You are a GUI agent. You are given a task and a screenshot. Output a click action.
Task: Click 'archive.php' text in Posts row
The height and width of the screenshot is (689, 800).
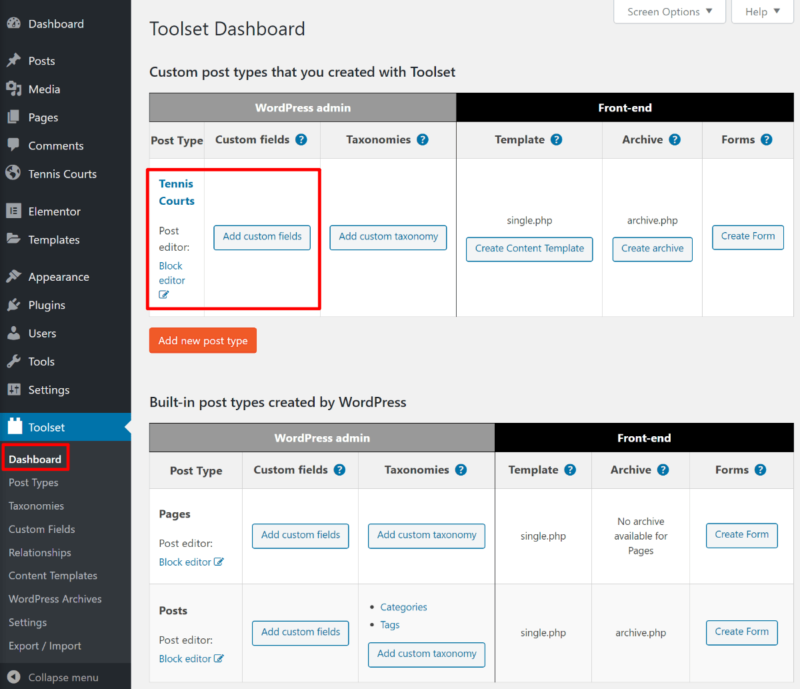click(640, 633)
